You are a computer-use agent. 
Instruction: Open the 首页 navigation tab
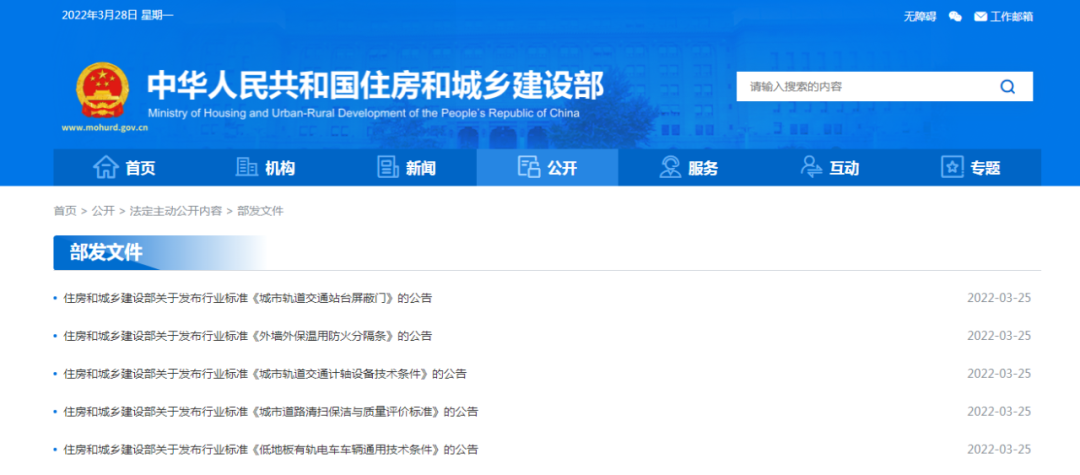click(x=124, y=167)
